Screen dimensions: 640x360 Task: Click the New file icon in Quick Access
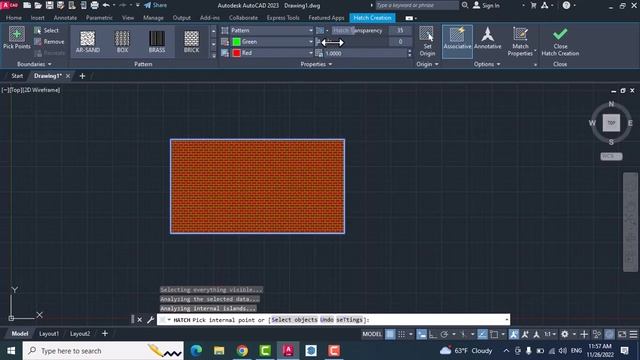pyautogui.click(x=27, y=5)
